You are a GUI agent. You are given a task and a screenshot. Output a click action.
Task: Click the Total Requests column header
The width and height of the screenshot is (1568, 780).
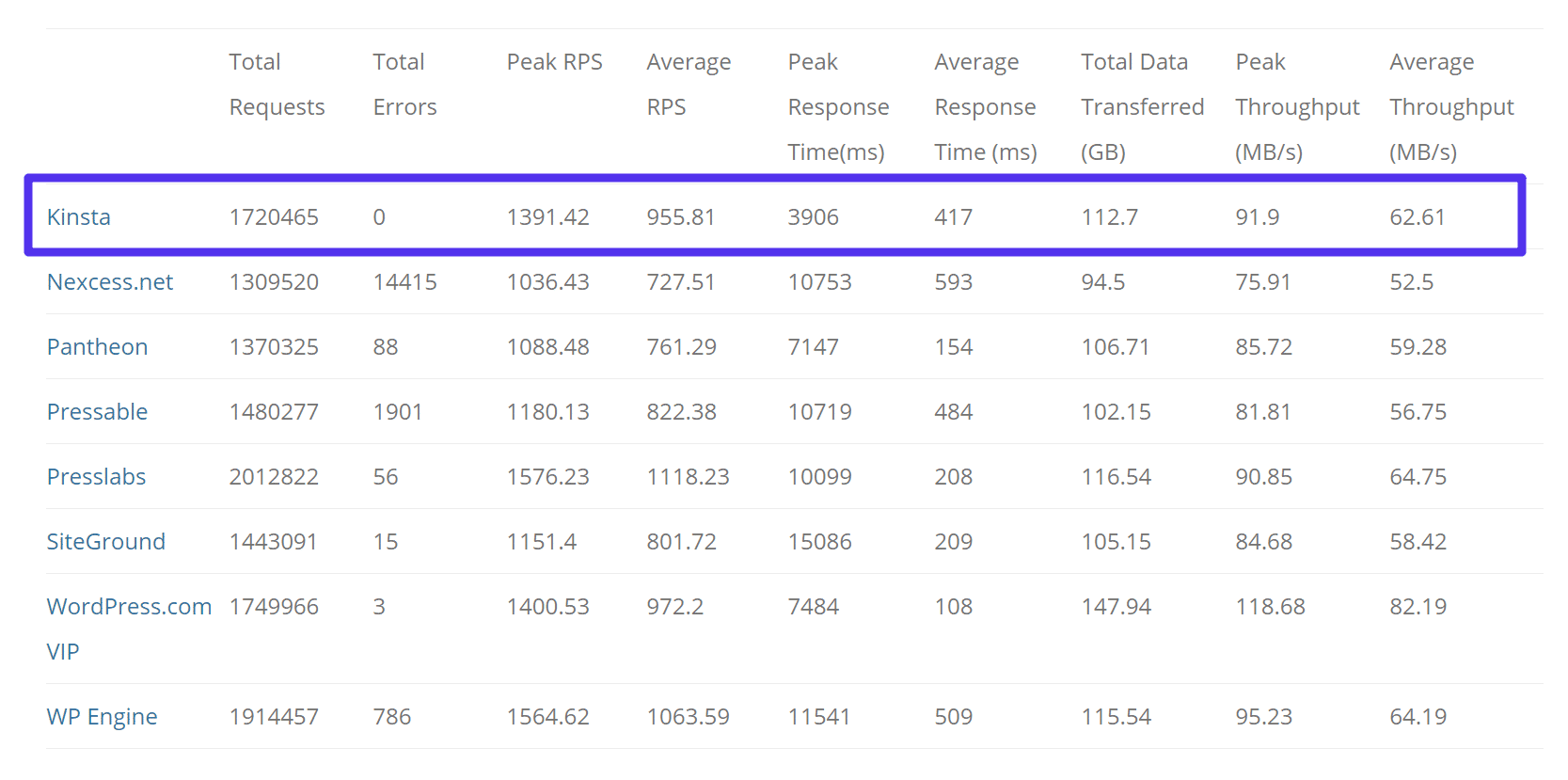pyautogui.click(x=277, y=85)
